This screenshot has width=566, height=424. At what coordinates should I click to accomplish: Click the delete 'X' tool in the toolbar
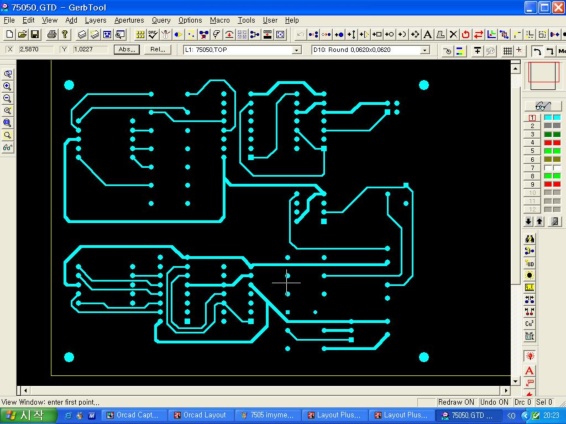click(x=453, y=35)
